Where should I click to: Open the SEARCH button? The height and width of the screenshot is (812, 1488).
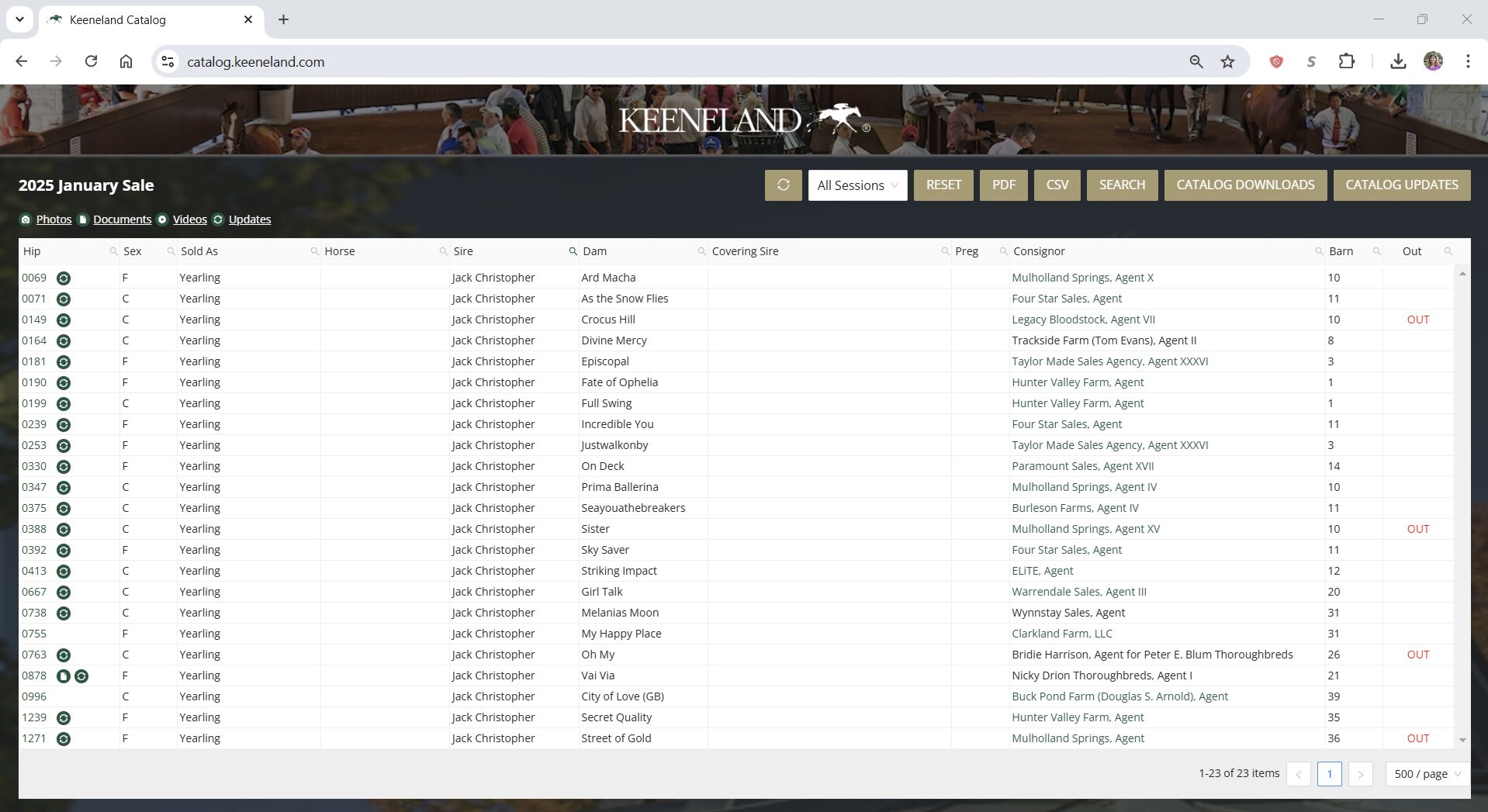tap(1122, 185)
